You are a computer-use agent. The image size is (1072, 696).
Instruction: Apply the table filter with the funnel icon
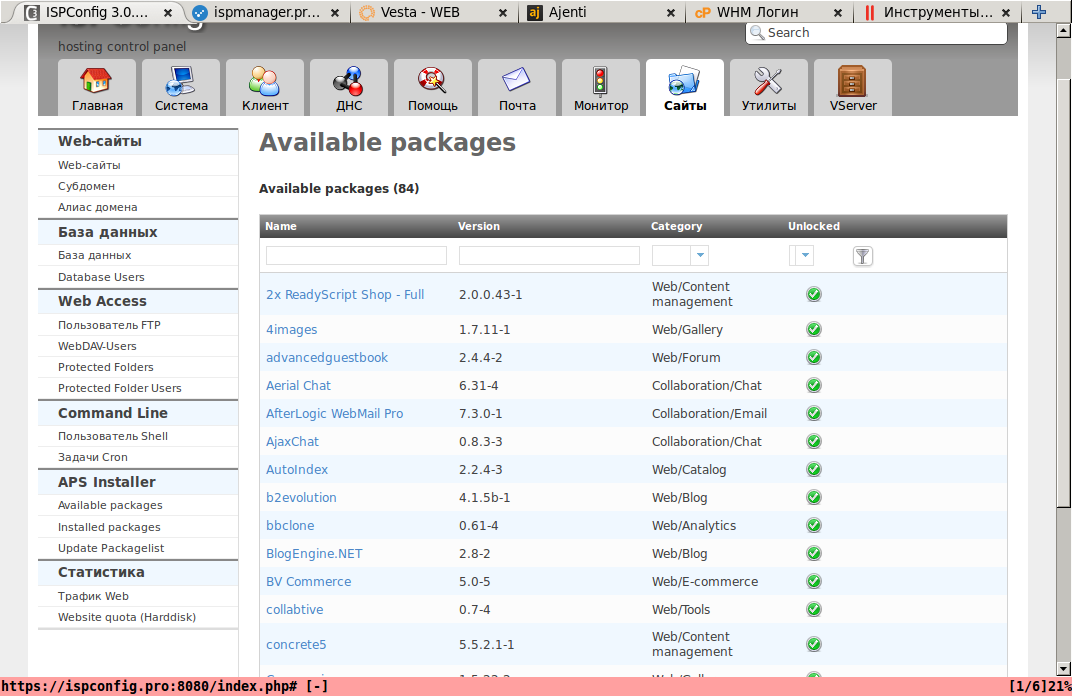pyautogui.click(x=862, y=256)
